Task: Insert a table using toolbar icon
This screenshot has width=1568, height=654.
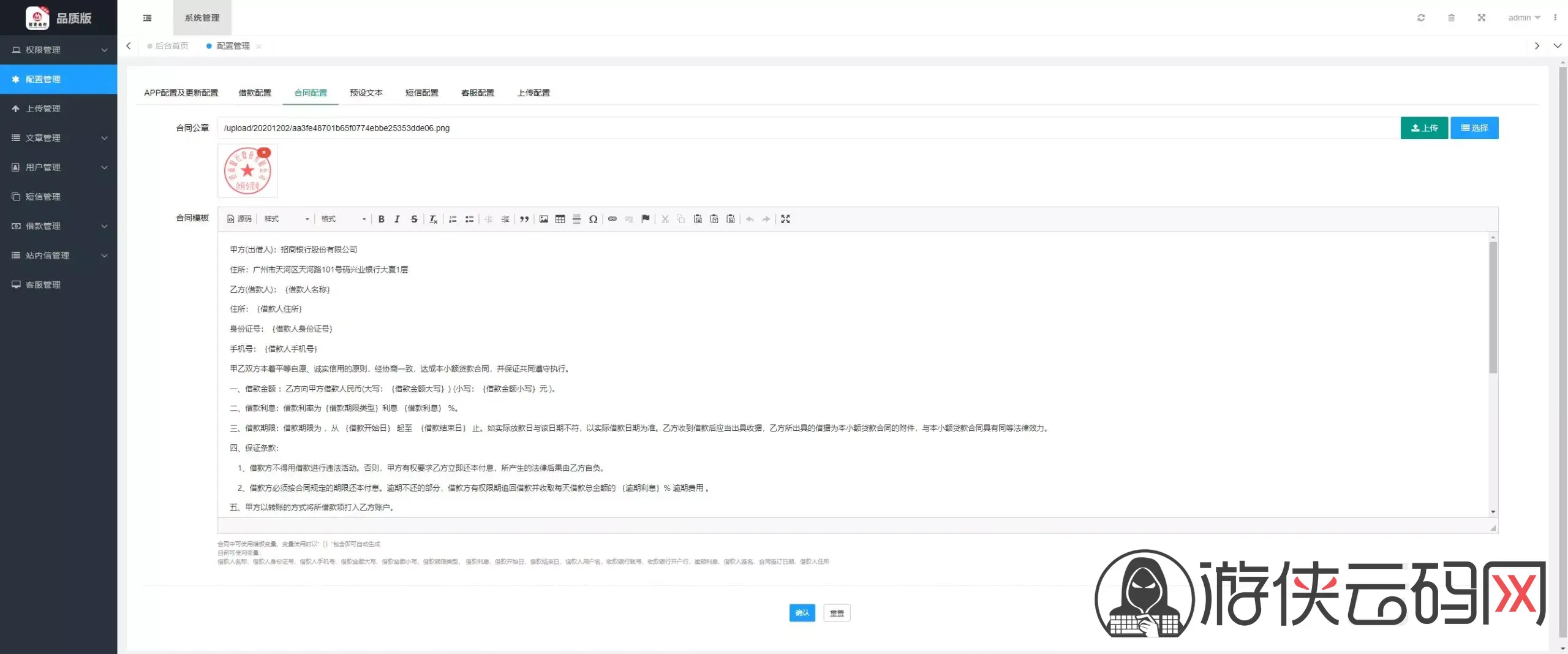Action: click(x=560, y=219)
